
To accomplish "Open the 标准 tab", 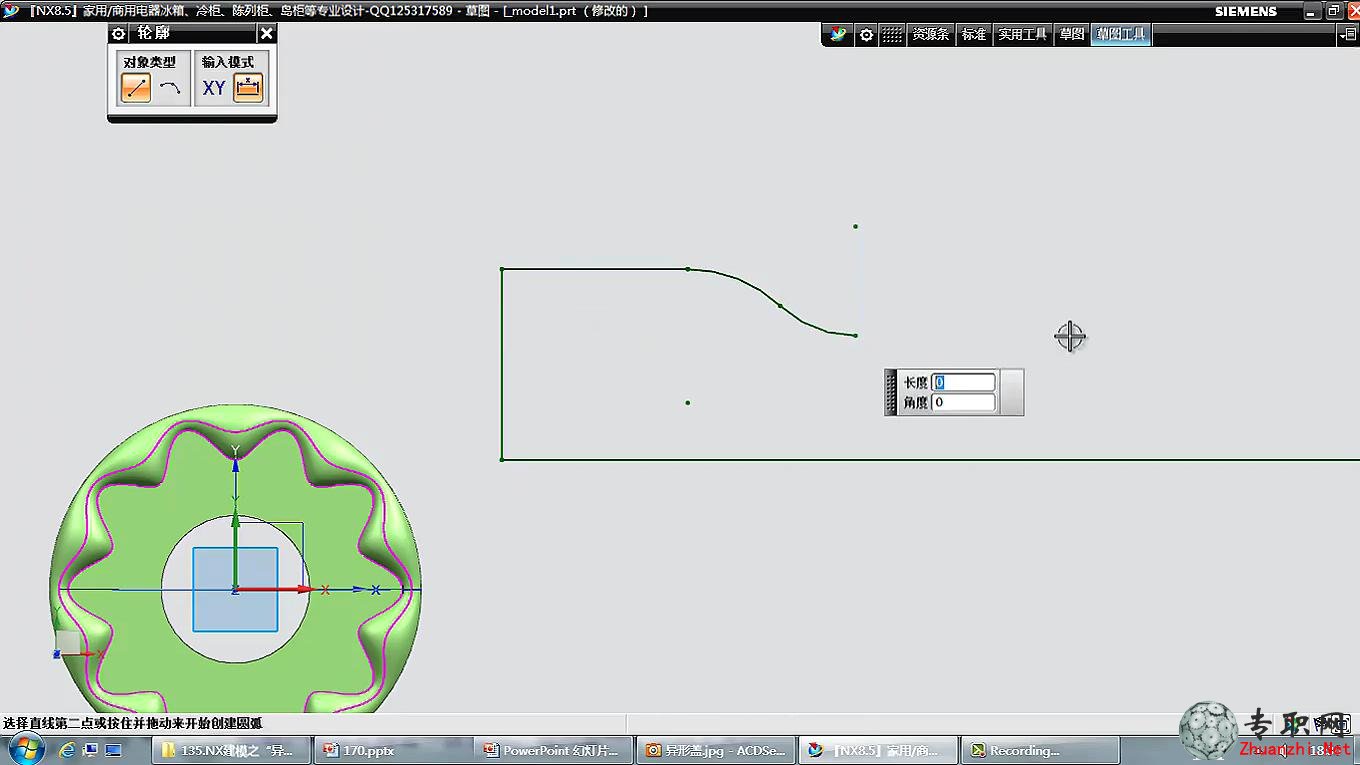I will [974, 34].
